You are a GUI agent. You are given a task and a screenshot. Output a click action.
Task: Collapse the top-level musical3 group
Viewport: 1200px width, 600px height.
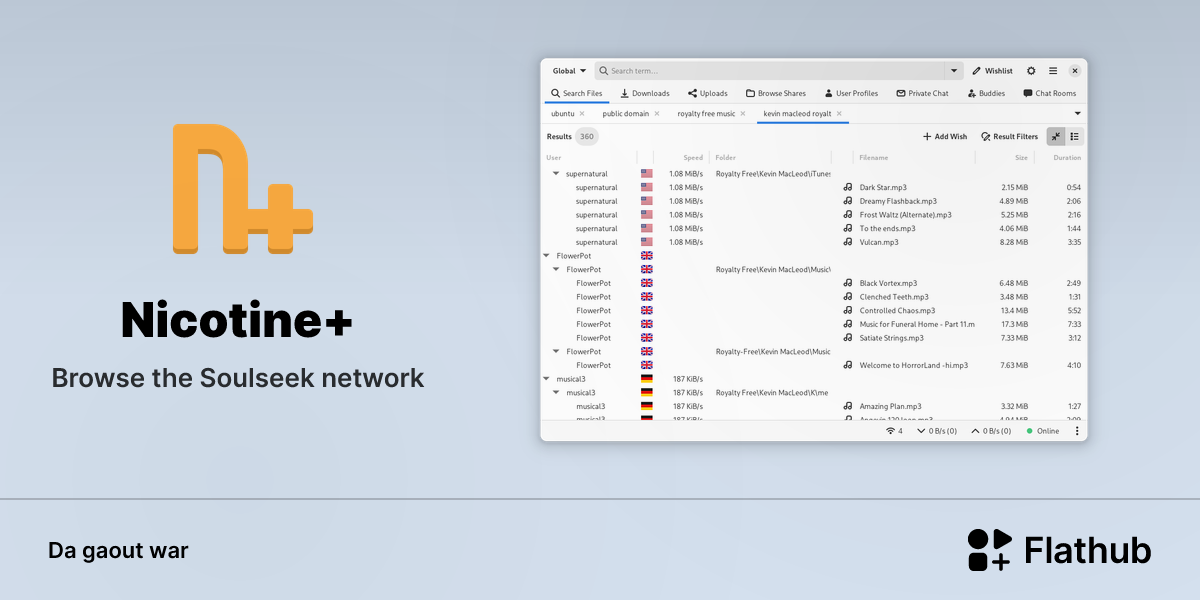(x=546, y=379)
